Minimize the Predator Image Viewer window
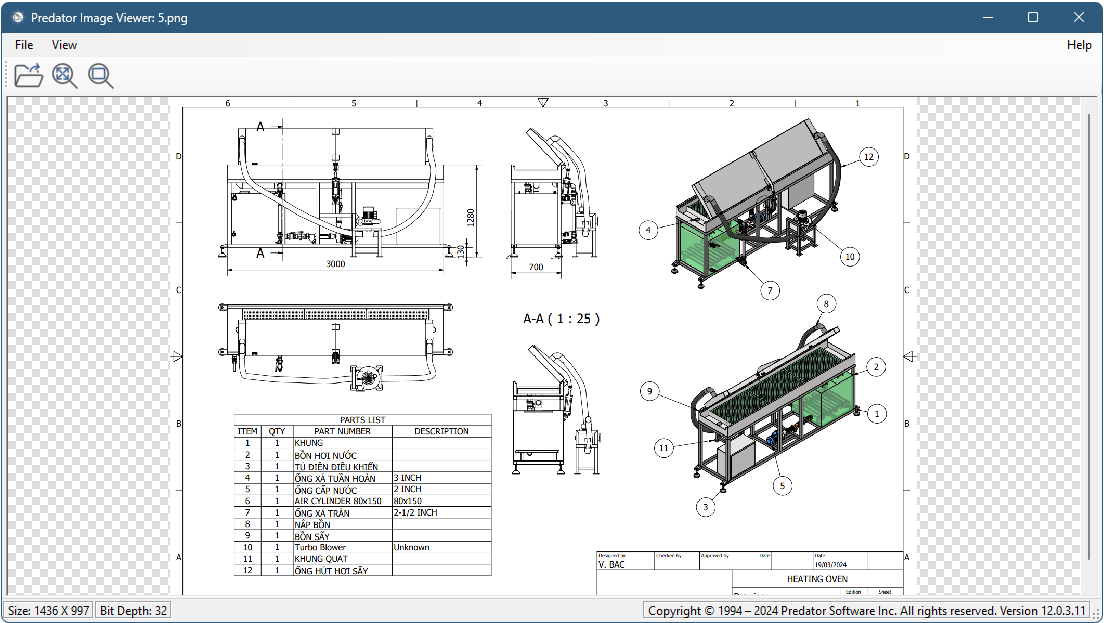This screenshot has height=623, width=1104. 987,17
